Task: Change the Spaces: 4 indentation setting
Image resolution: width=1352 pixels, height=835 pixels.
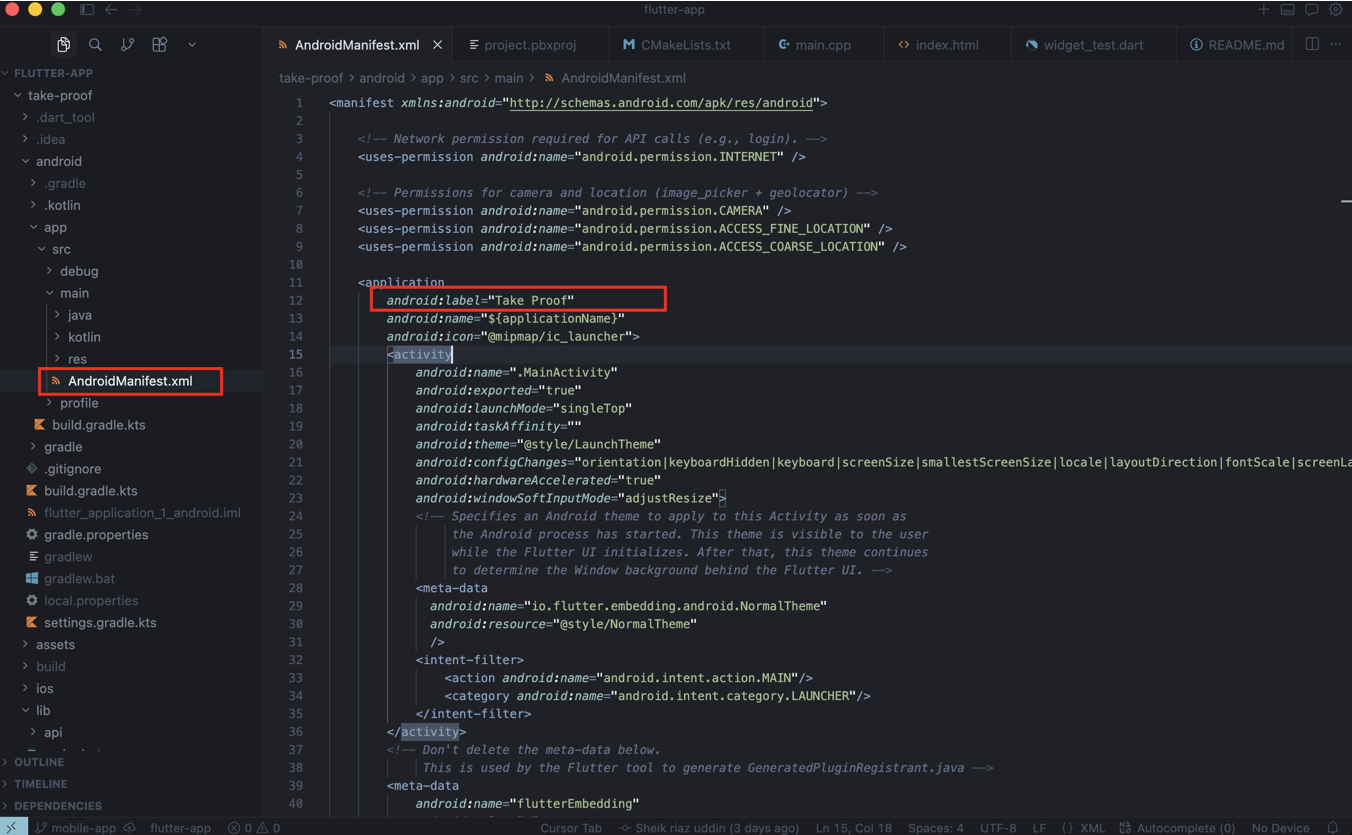Action: point(936,827)
